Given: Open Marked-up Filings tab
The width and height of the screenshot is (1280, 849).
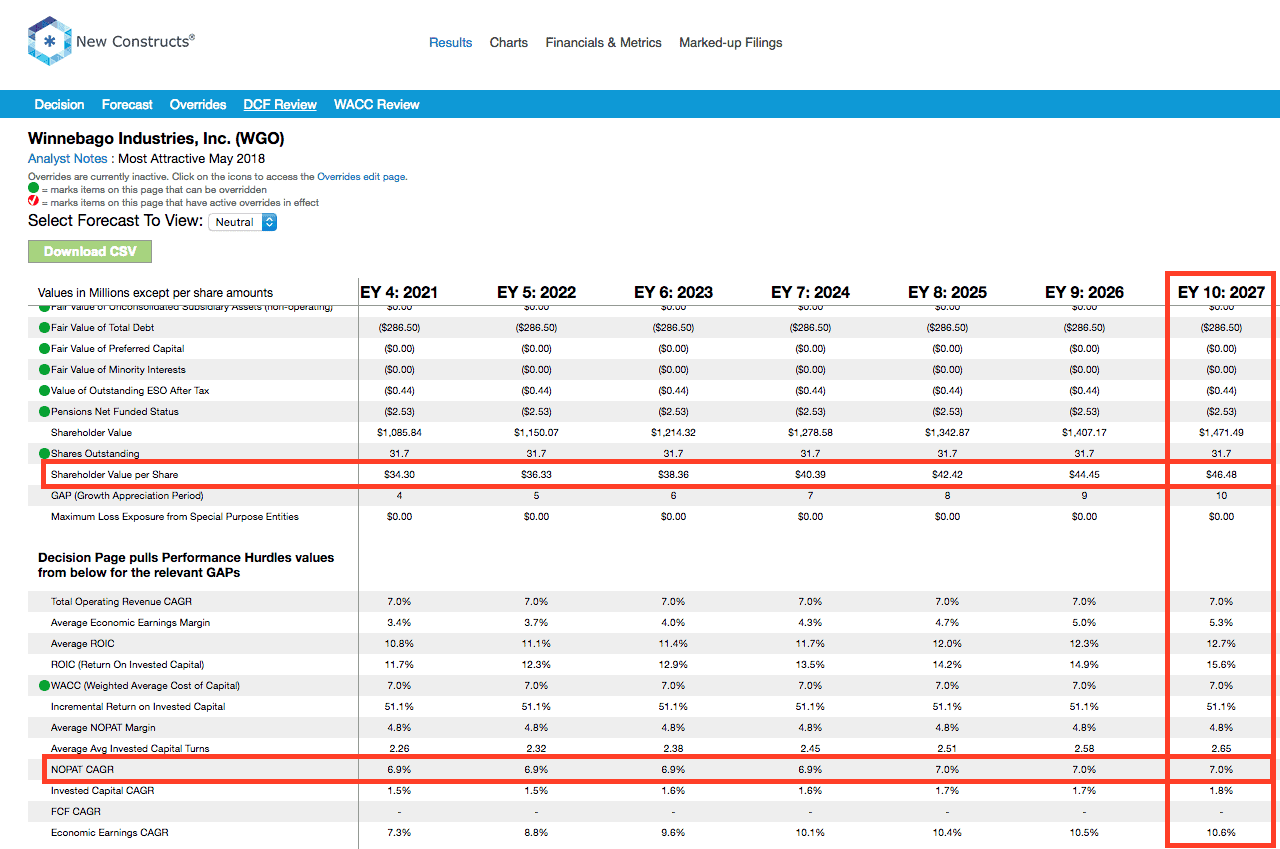Looking at the screenshot, I should point(731,43).
